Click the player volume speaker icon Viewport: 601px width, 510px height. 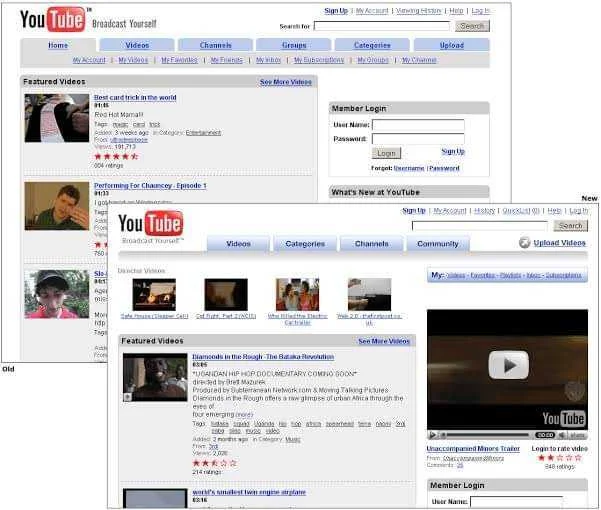pyautogui.click(x=562, y=435)
